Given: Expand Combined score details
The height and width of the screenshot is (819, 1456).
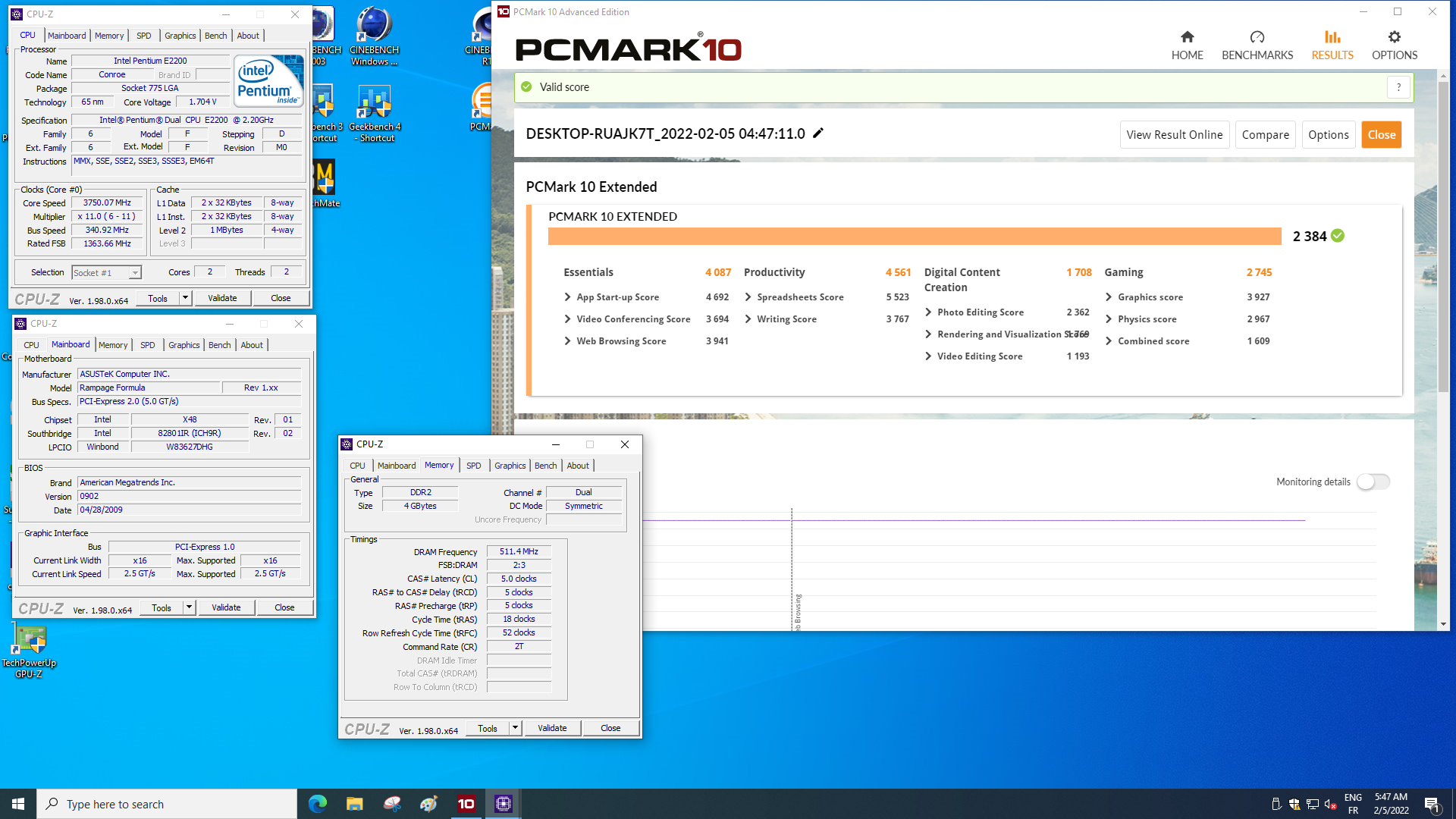Looking at the screenshot, I should tap(1109, 341).
